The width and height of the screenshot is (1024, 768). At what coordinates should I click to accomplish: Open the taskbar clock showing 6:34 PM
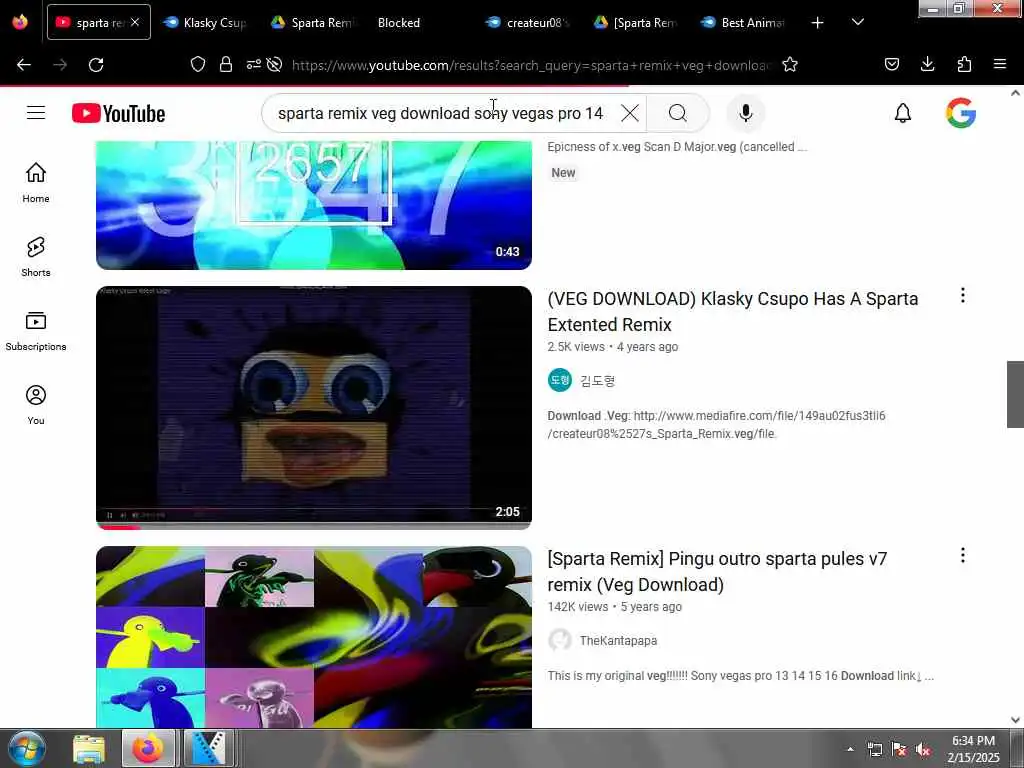(x=973, y=748)
